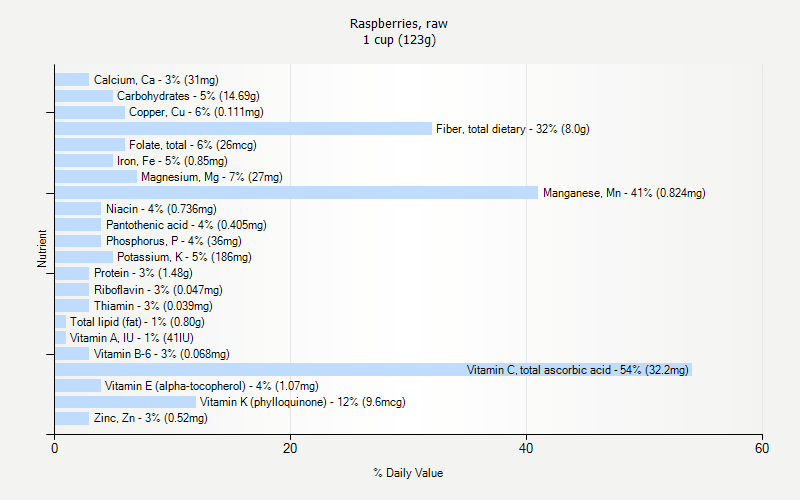Click the Fiber, total dietary - 32% label
Viewport: 800px width, 500px height.
coord(513,129)
